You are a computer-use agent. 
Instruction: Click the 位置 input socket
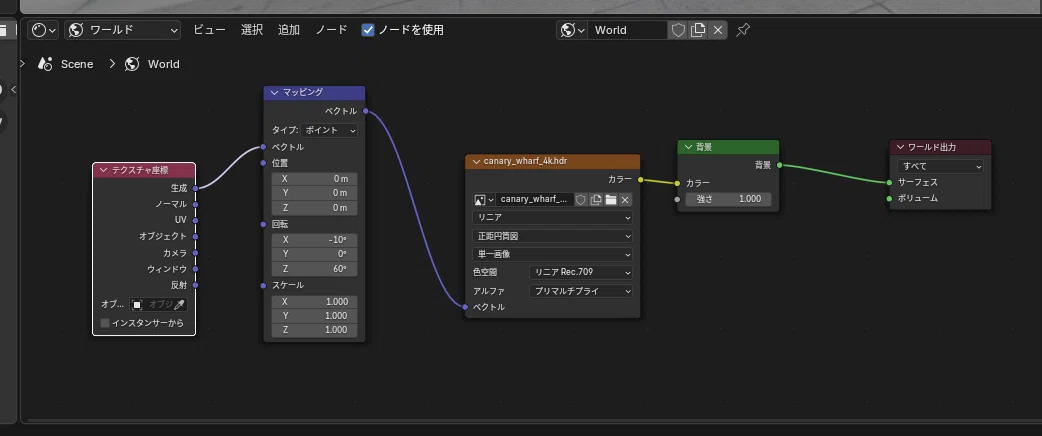263,163
